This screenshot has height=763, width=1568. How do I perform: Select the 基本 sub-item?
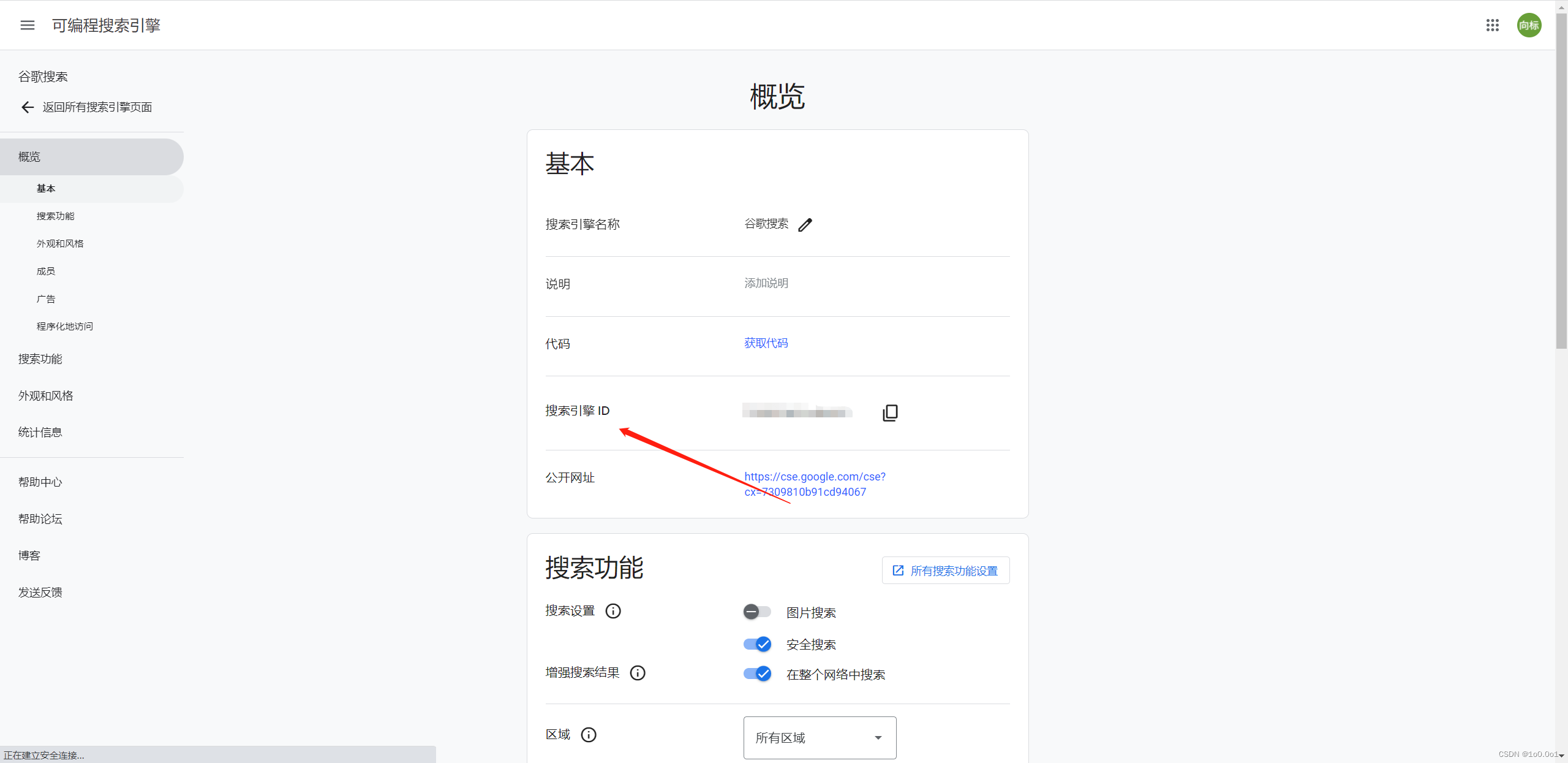click(x=92, y=189)
